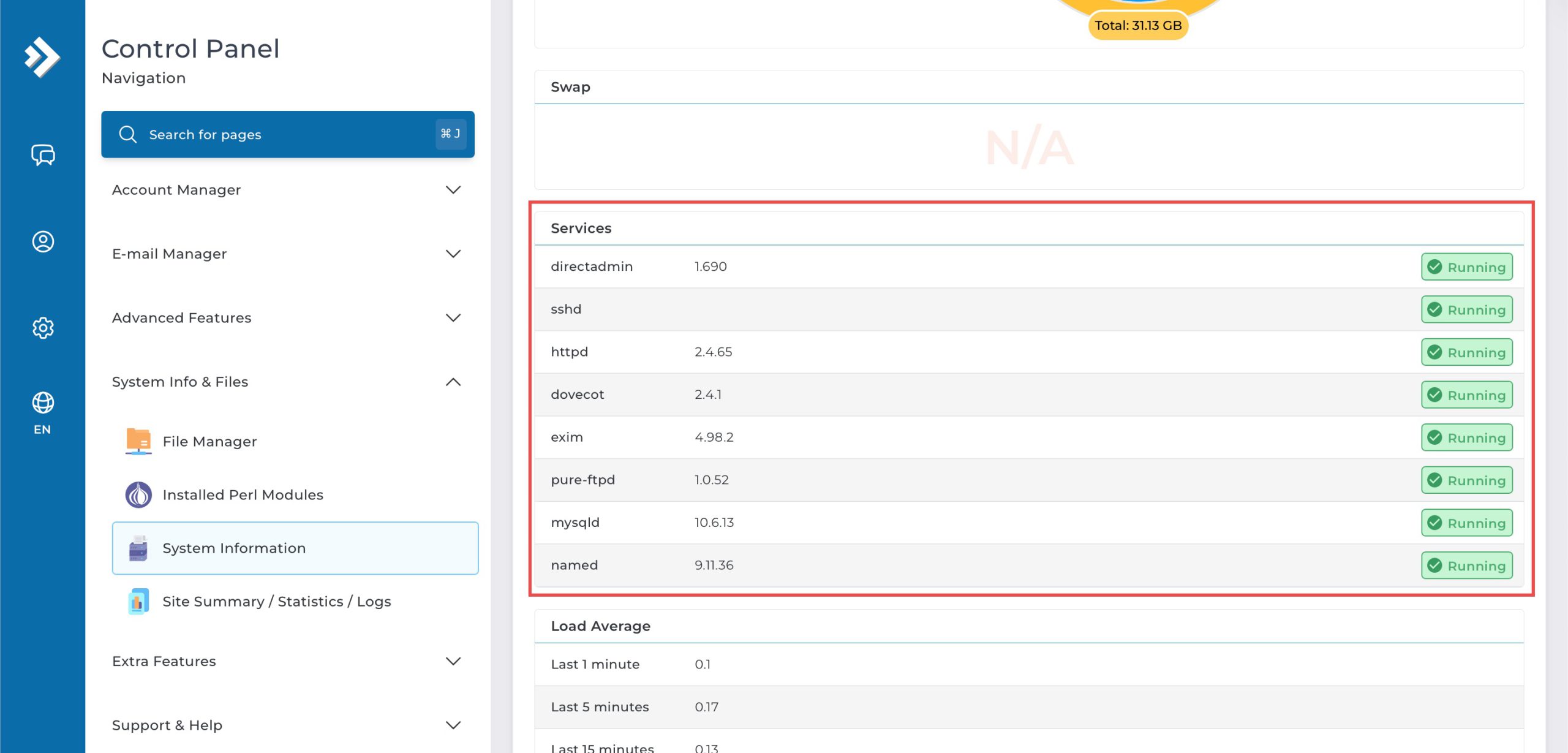Click the File Manager folder icon
1568x753 pixels.
(138, 441)
